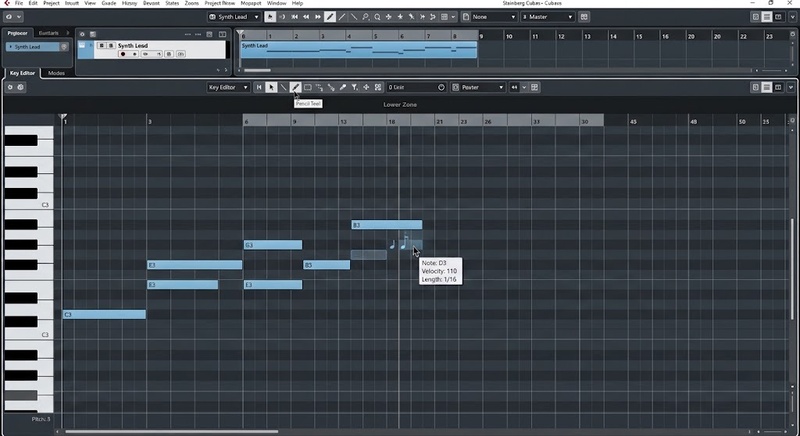Viewport: 800px width, 436px height.
Task: Choose the line tool in Key Editor toolbar
Action: coord(283,87)
